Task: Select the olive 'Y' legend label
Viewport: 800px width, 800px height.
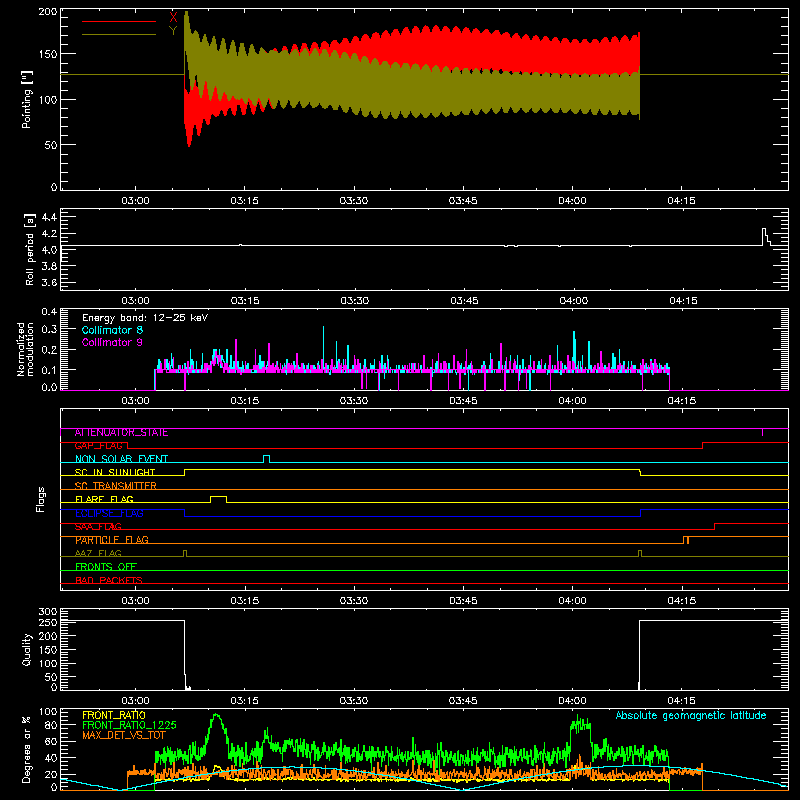Action: [x=173, y=31]
